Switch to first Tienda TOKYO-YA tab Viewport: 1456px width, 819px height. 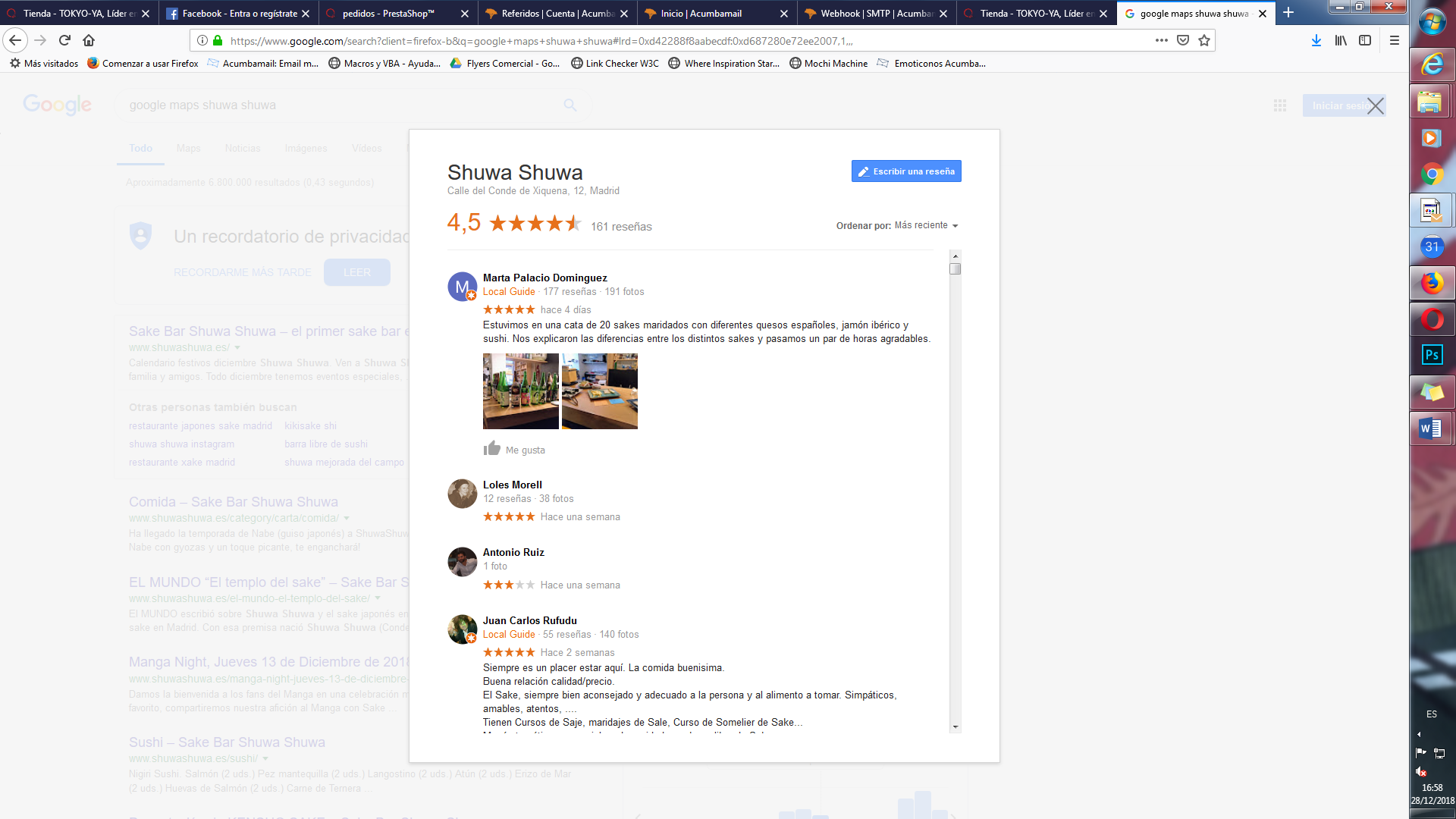(79, 13)
